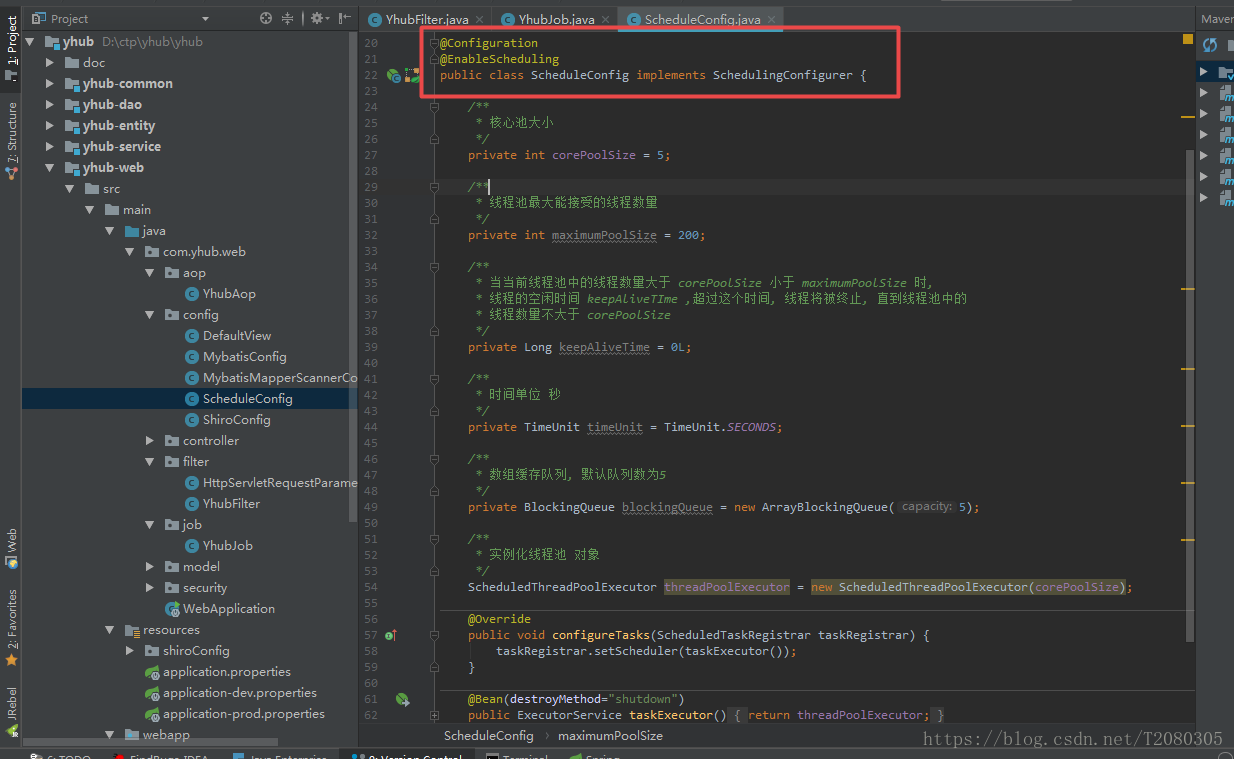Viewport: 1234px width, 759px height.
Task: Collapse the configureTasks method fold at line 57
Action: 434,635
